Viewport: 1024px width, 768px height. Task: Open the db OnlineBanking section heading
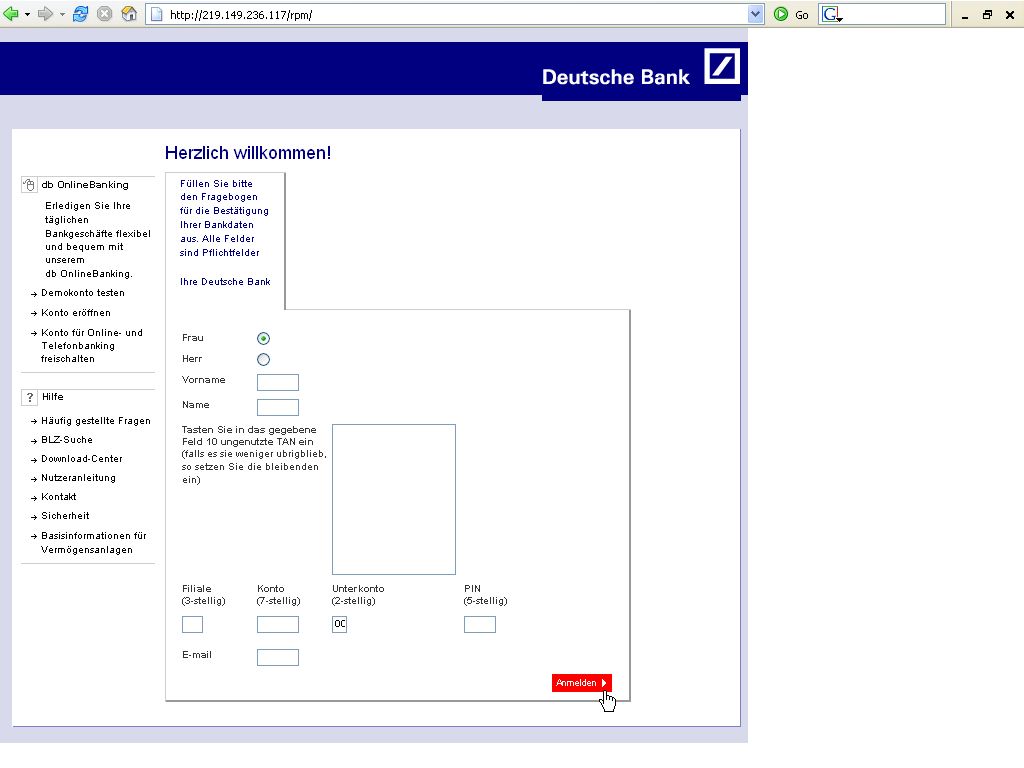click(x=85, y=185)
